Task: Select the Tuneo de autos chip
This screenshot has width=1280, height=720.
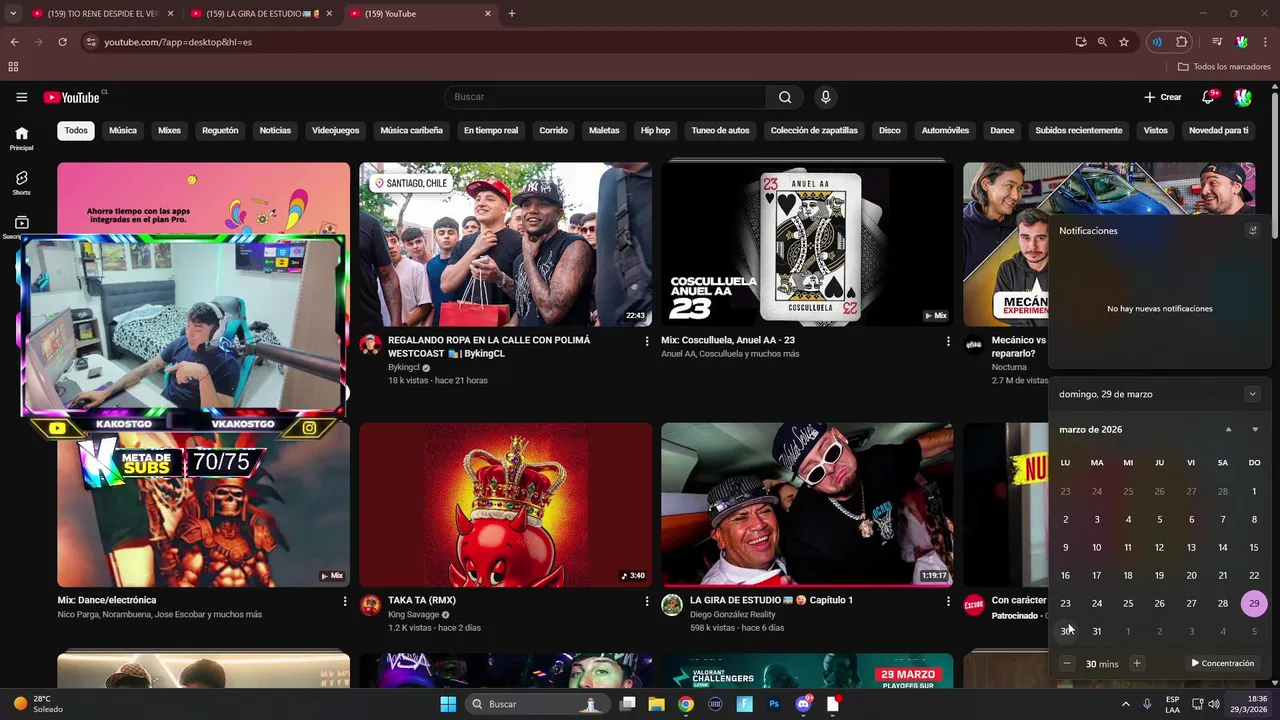Action: (720, 130)
